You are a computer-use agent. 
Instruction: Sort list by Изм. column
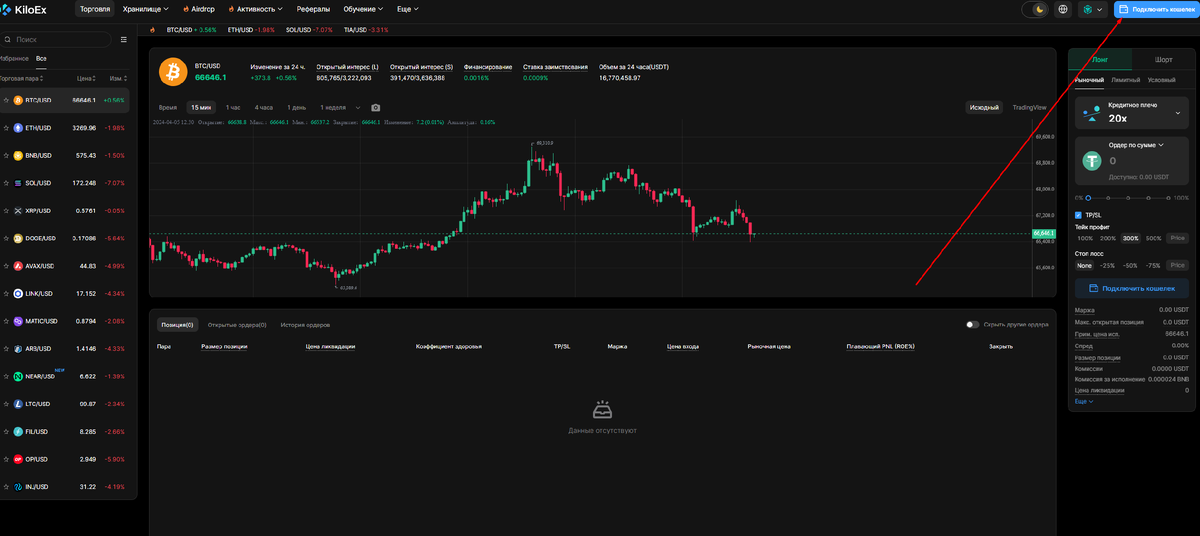(x=118, y=78)
